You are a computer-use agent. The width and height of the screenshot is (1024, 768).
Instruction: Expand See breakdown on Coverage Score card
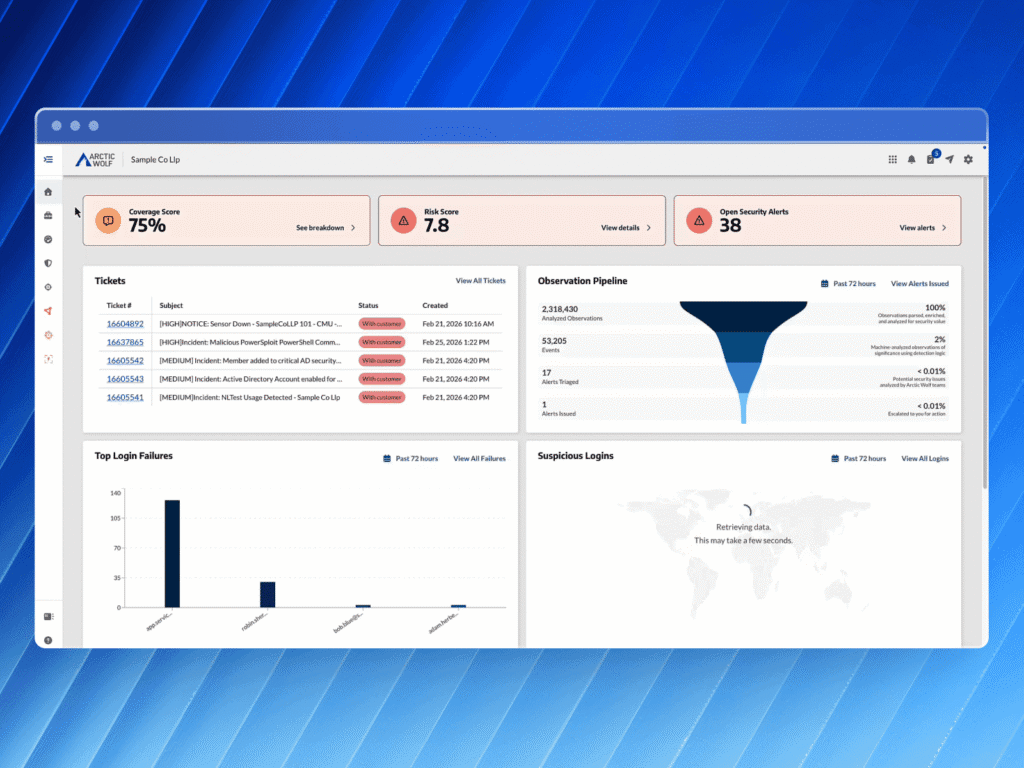click(x=326, y=228)
